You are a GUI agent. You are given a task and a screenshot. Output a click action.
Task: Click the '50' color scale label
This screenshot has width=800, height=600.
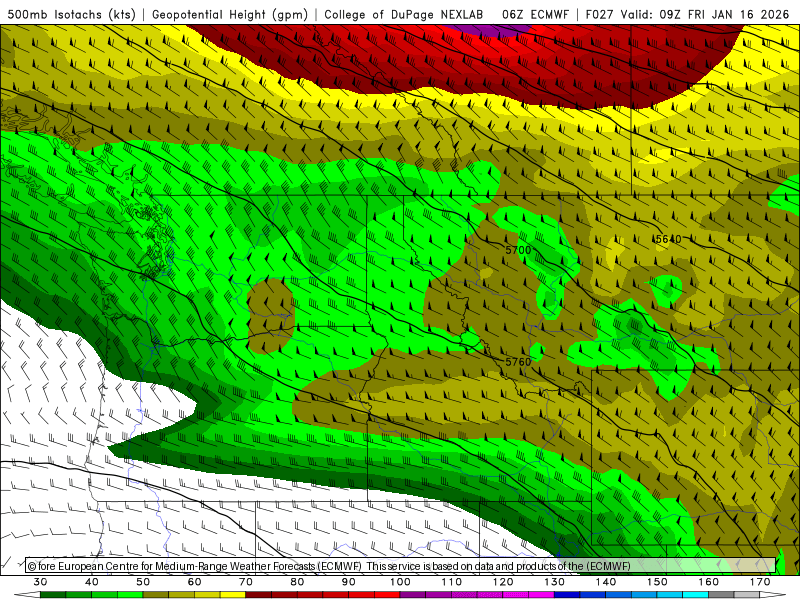point(143,582)
